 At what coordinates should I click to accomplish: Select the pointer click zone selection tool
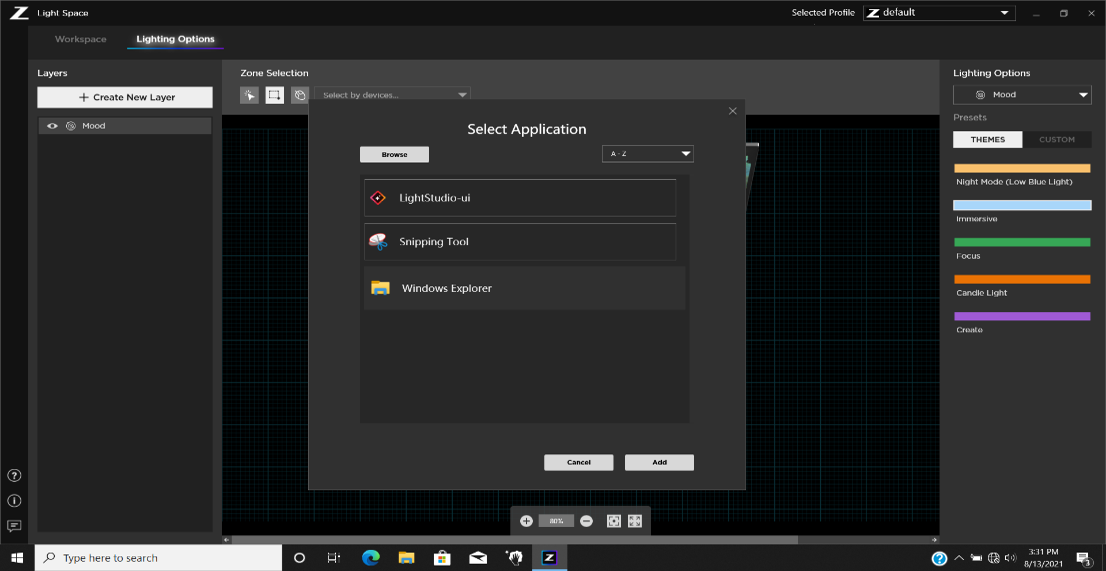[249, 95]
